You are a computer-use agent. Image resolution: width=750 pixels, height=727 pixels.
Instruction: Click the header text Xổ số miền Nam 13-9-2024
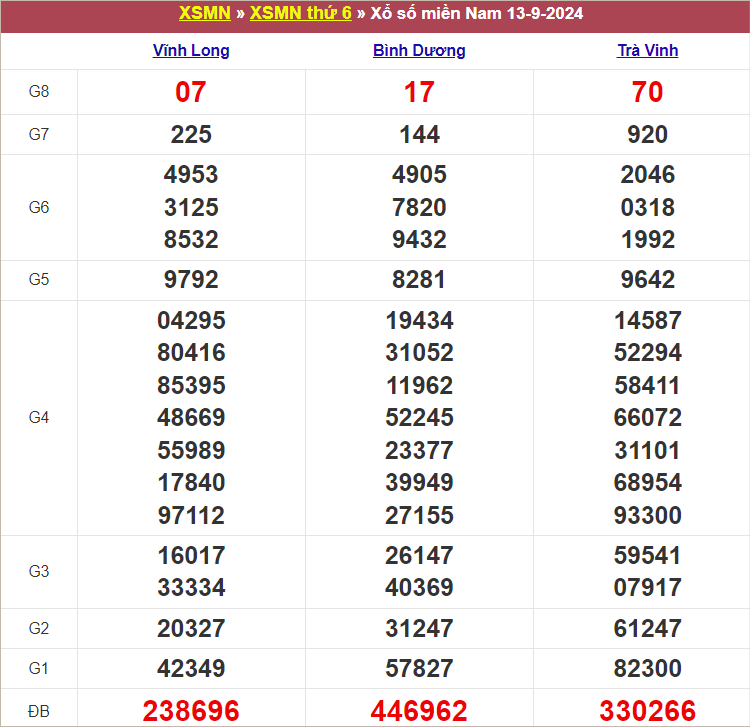point(476,13)
